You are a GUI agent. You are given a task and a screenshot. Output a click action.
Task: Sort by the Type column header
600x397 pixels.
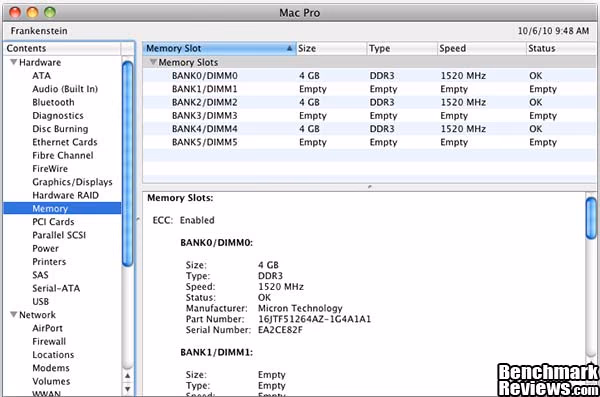point(402,48)
